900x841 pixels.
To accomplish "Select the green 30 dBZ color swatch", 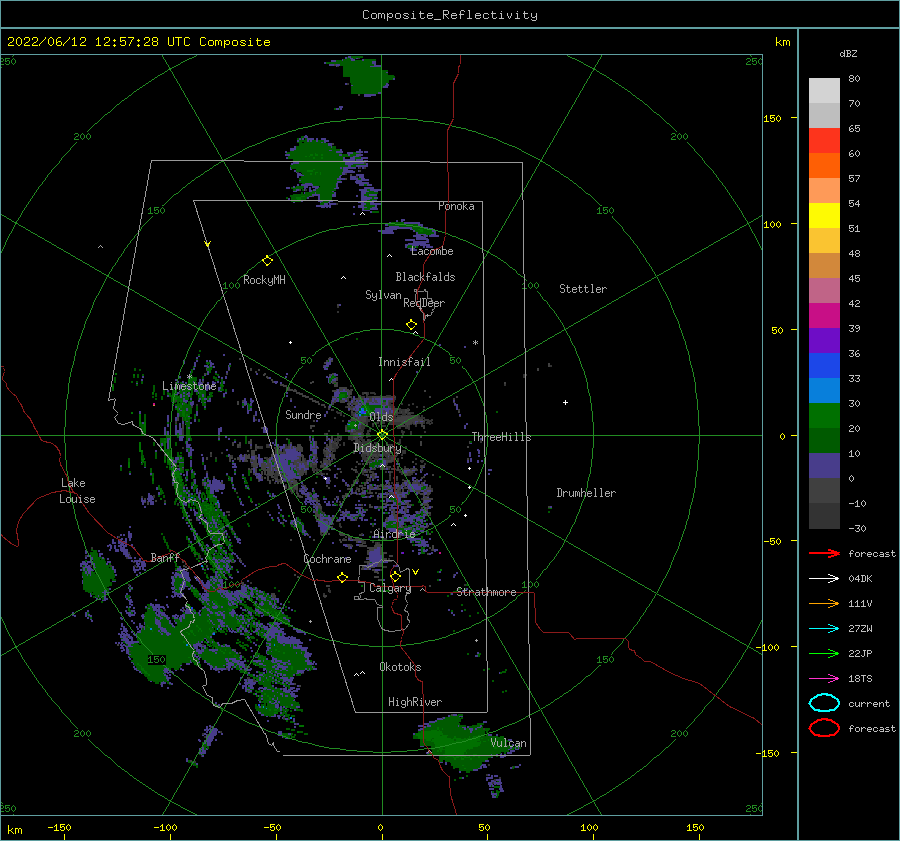I will click(x=824, y=416).
